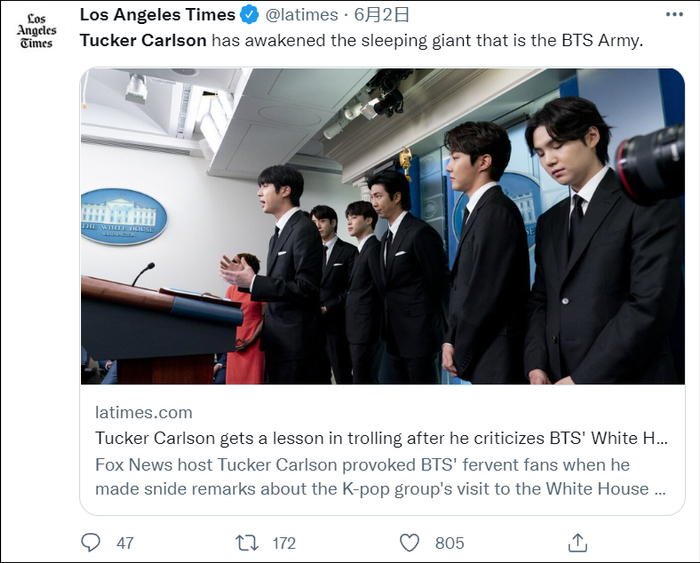The height and width of the screenshot is (563, 700).
Task: Click the reply count 47
Action: 124,542
